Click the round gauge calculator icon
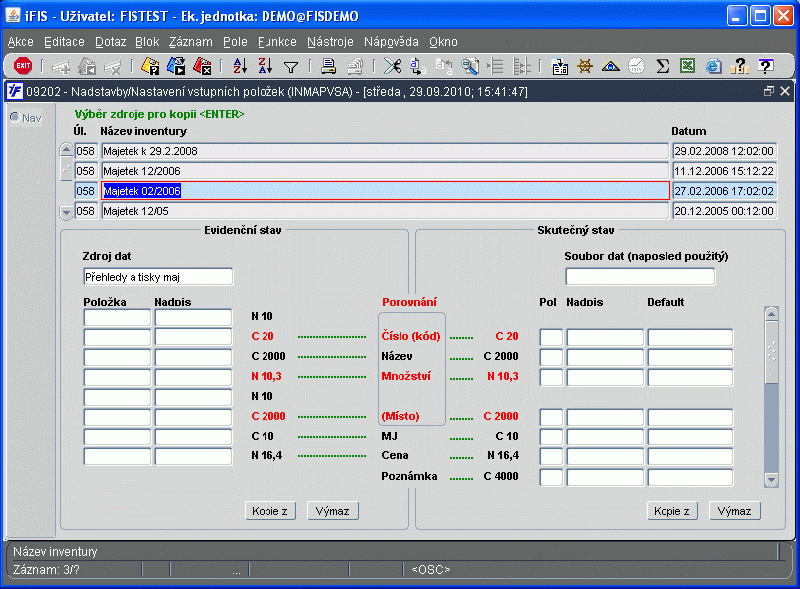800x589 pixels. tap(636, 66)
